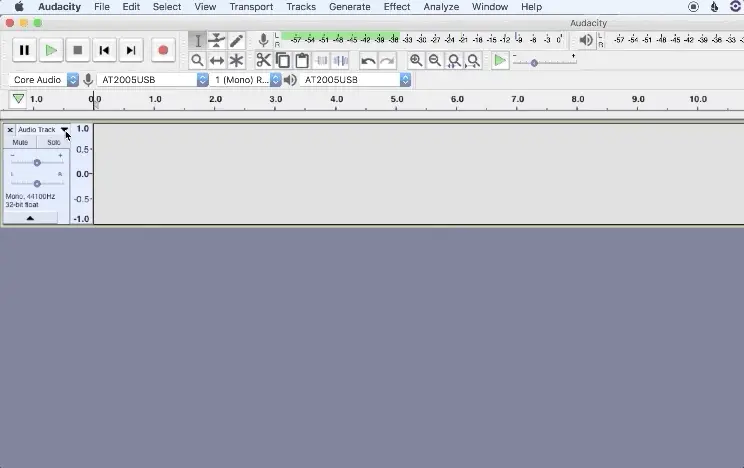Copy selection with the copy icon
This screenshot has height=468, width=744.
tap(283, 61)
